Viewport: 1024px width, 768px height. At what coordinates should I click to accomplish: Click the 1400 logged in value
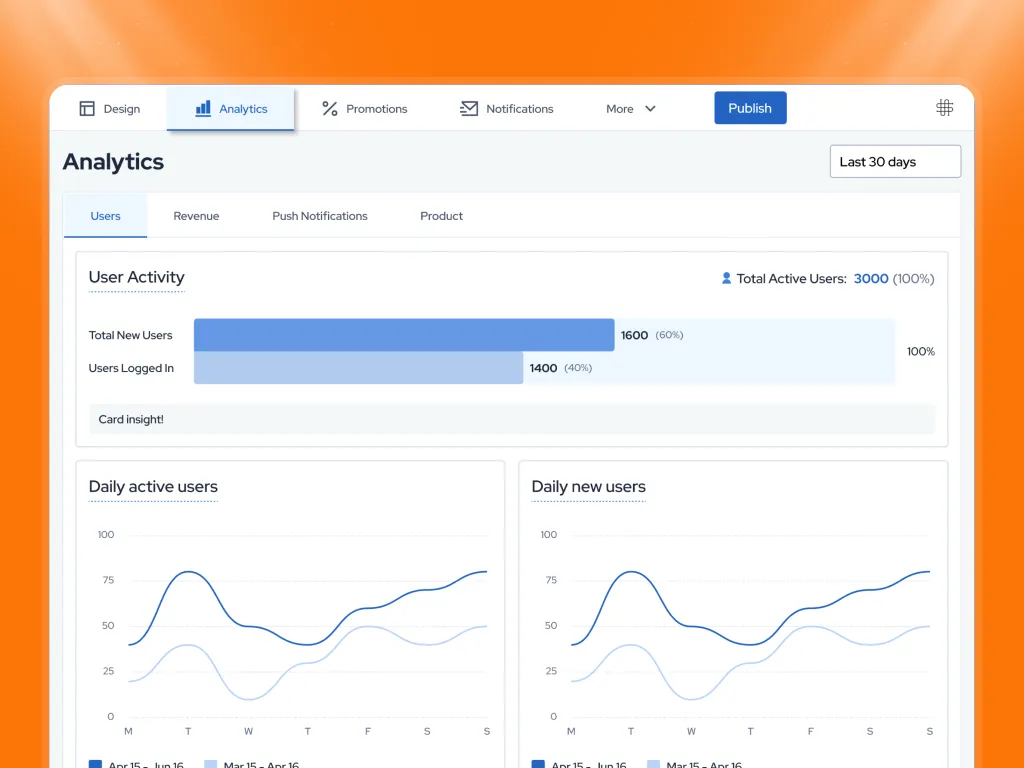click(543, 368)
